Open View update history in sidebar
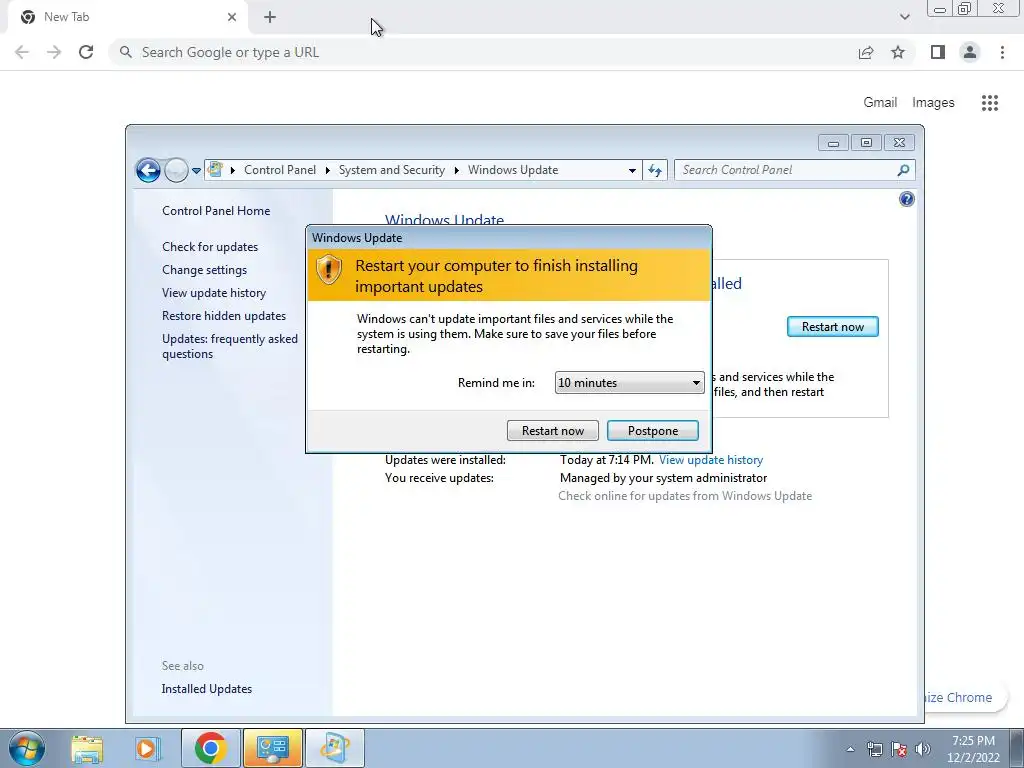The height and width of the screenshot is (768, 1024). click(214, 293)
